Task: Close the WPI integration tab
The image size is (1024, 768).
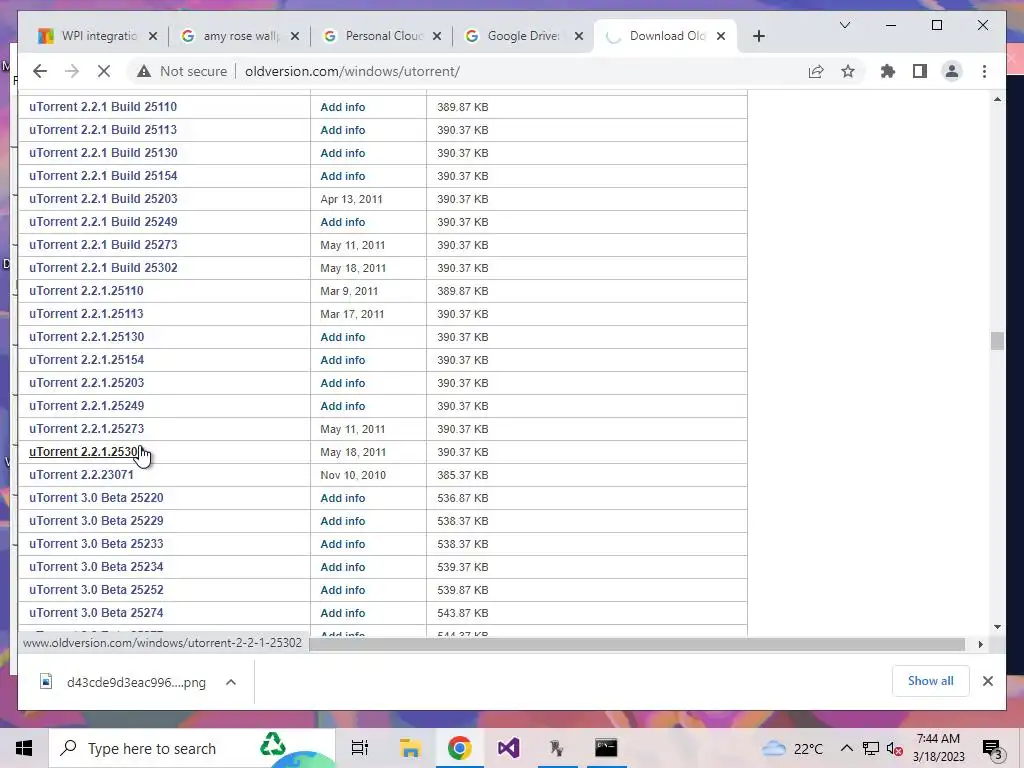Action: click(153, 36)
